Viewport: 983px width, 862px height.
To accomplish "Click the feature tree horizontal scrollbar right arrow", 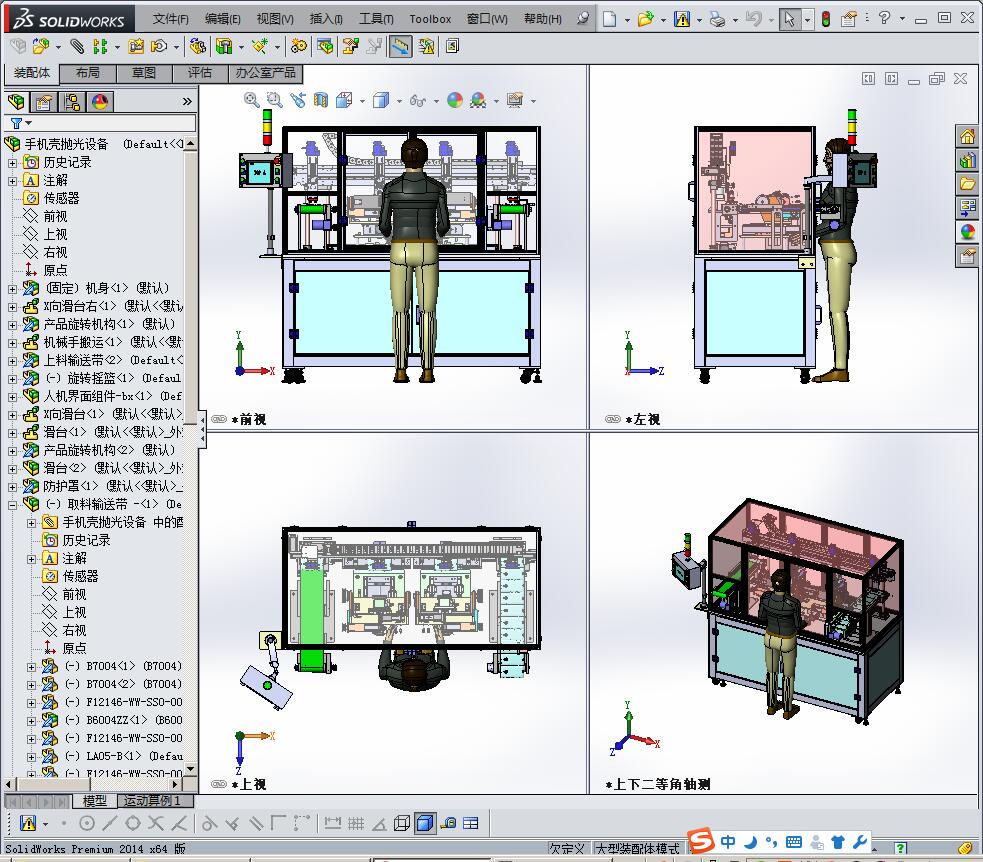I will [x=176, y=784].
